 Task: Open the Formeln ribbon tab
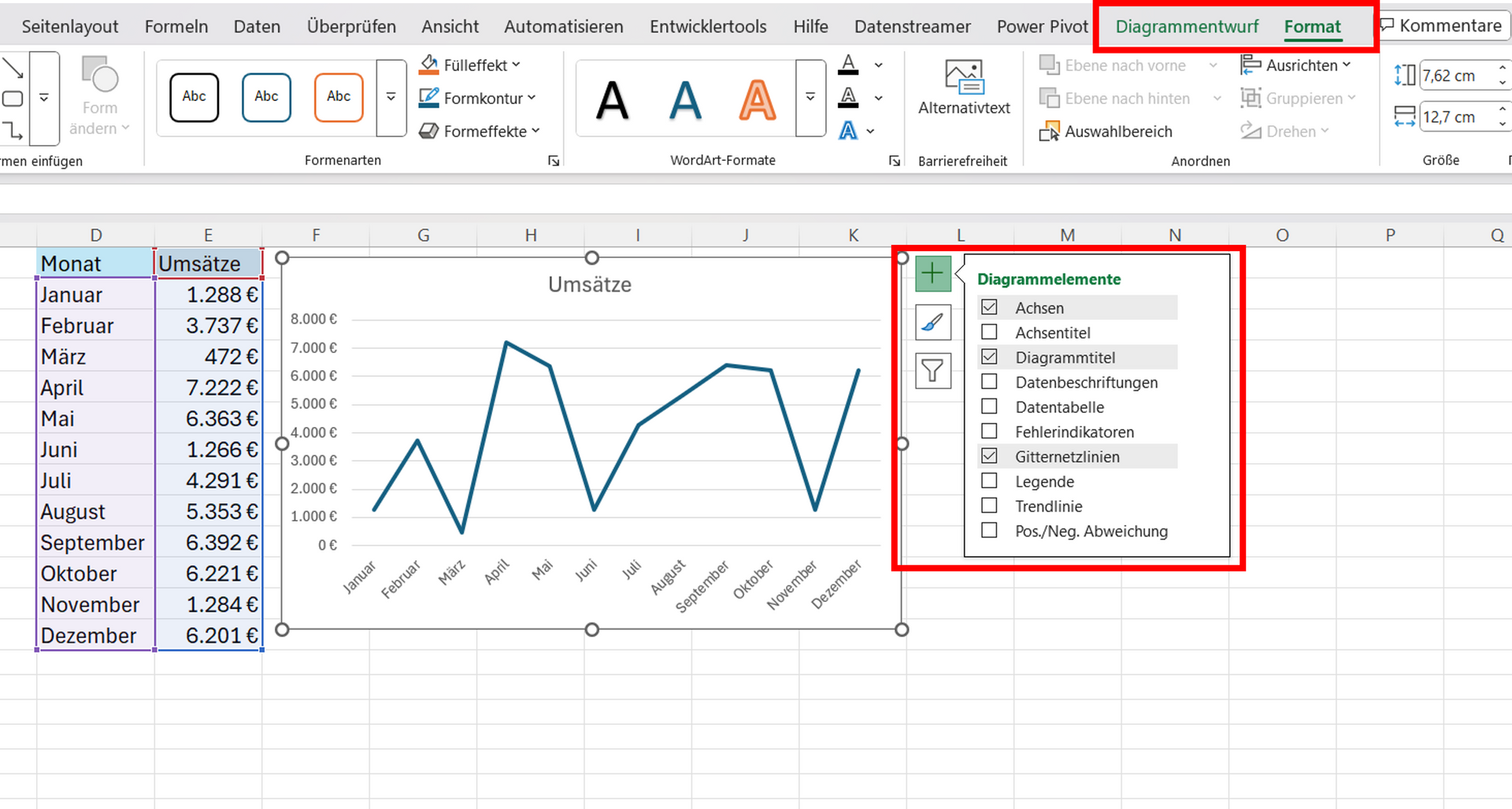(176, 27)
